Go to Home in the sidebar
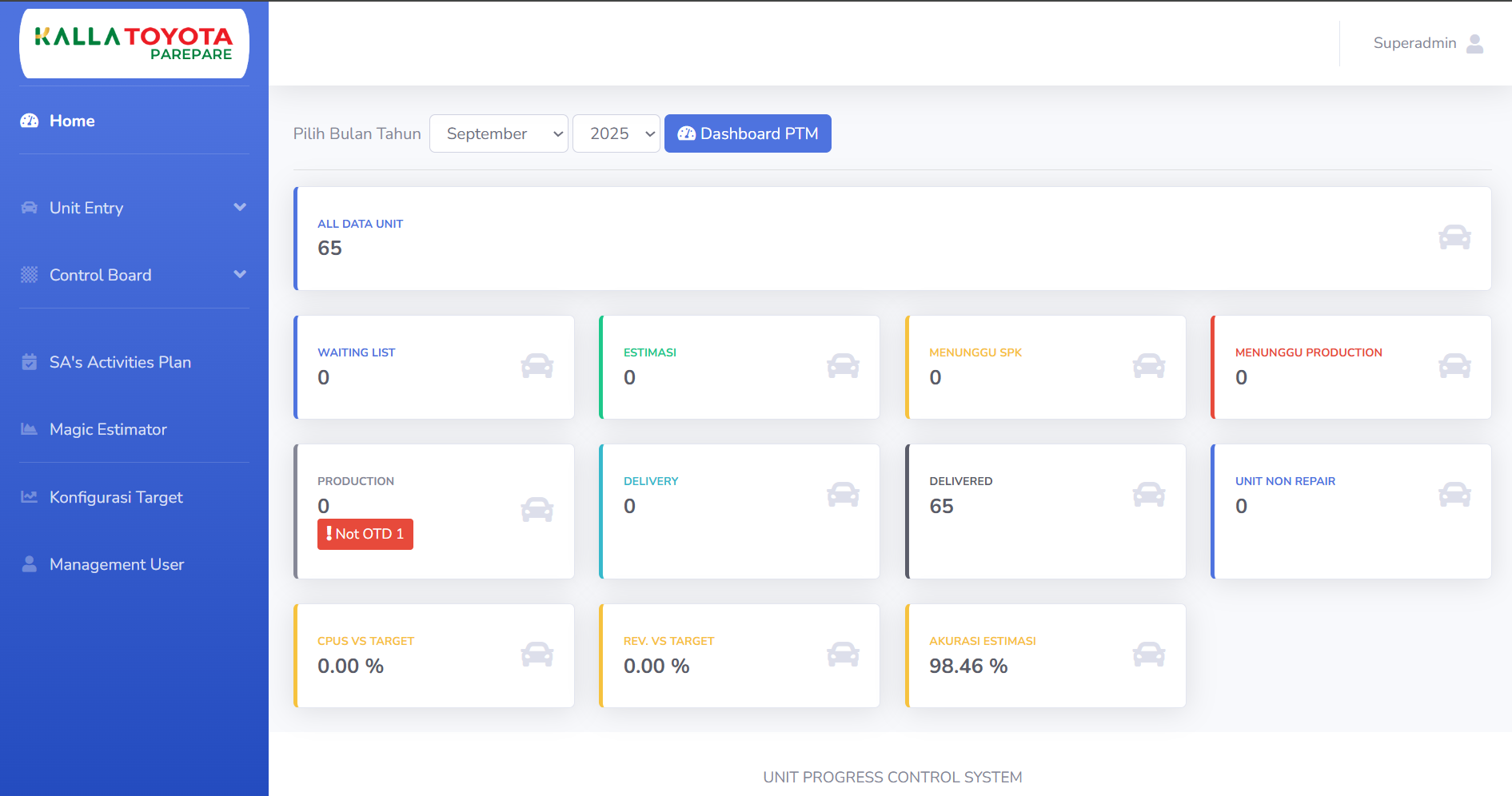 (72, 121)
